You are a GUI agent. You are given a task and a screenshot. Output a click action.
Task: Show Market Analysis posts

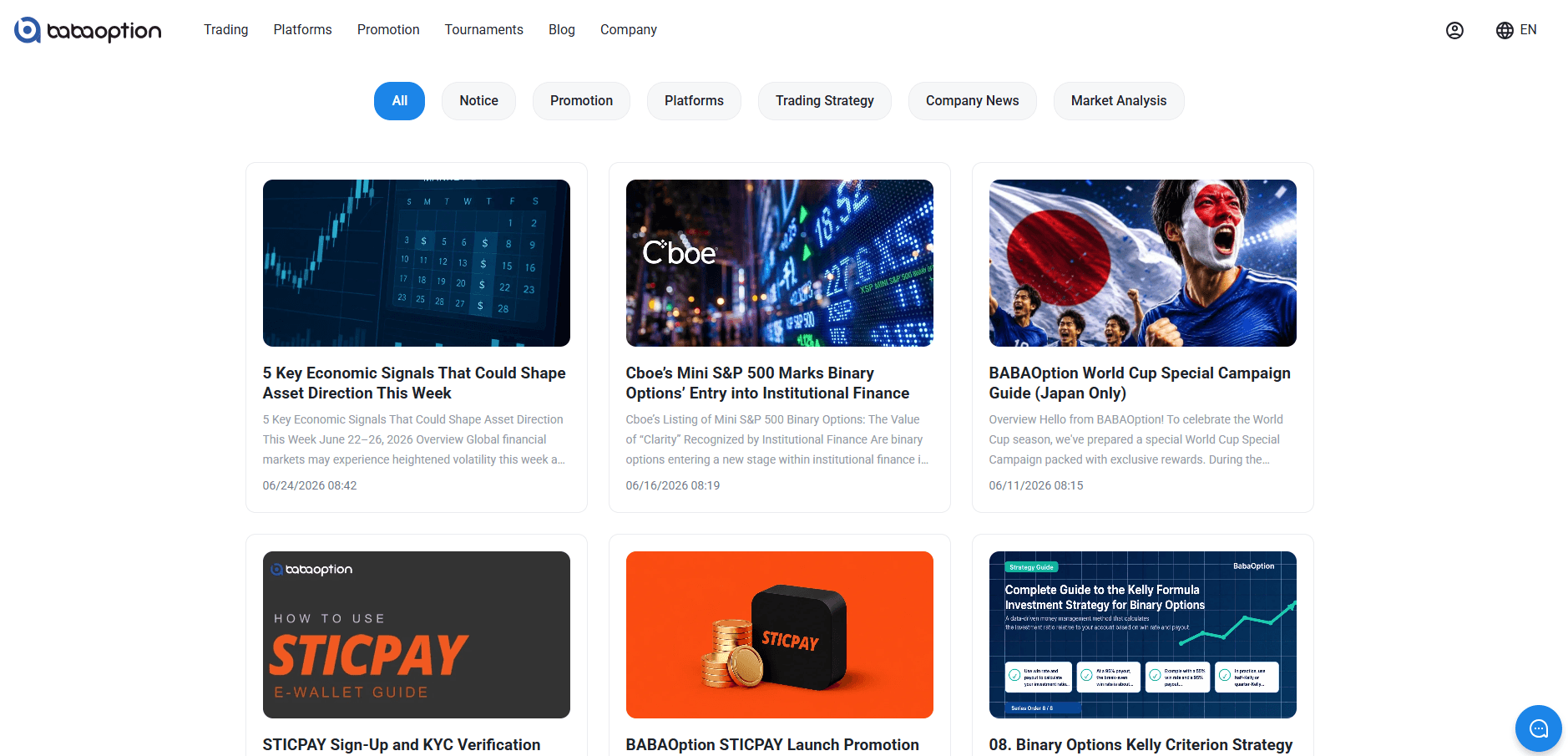(1119, 101)
